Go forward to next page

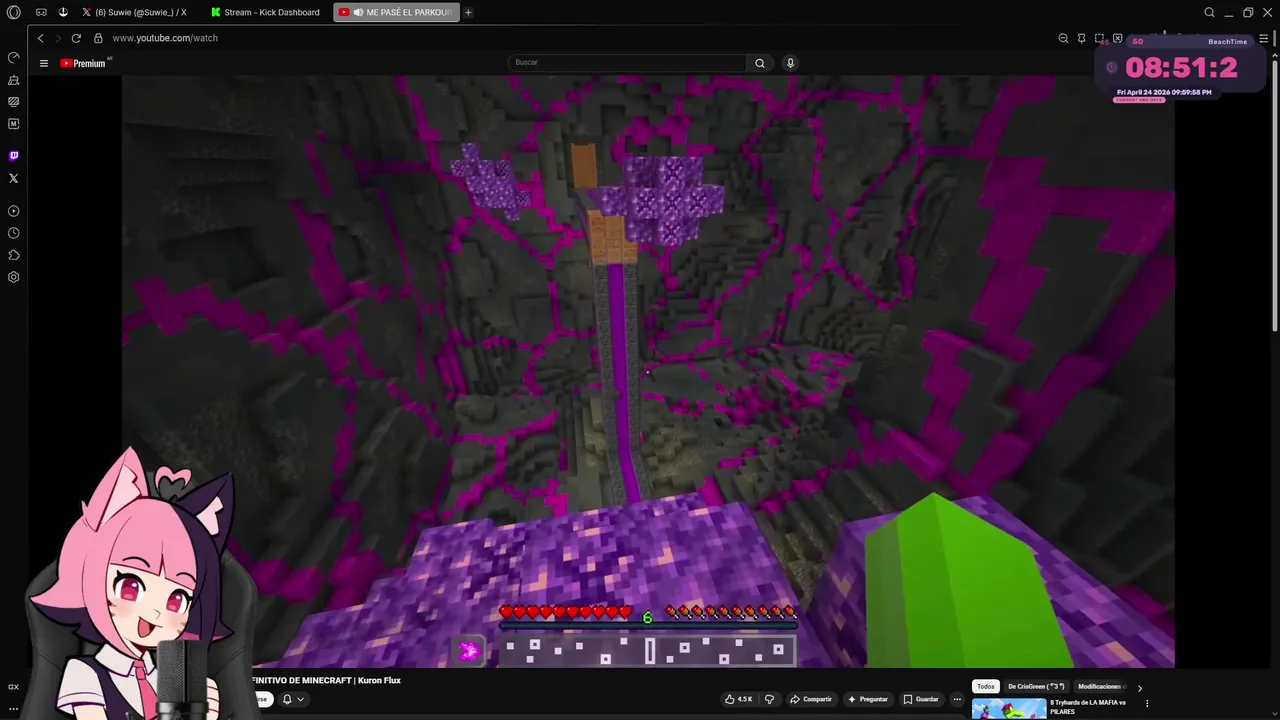tap(58, 38)
